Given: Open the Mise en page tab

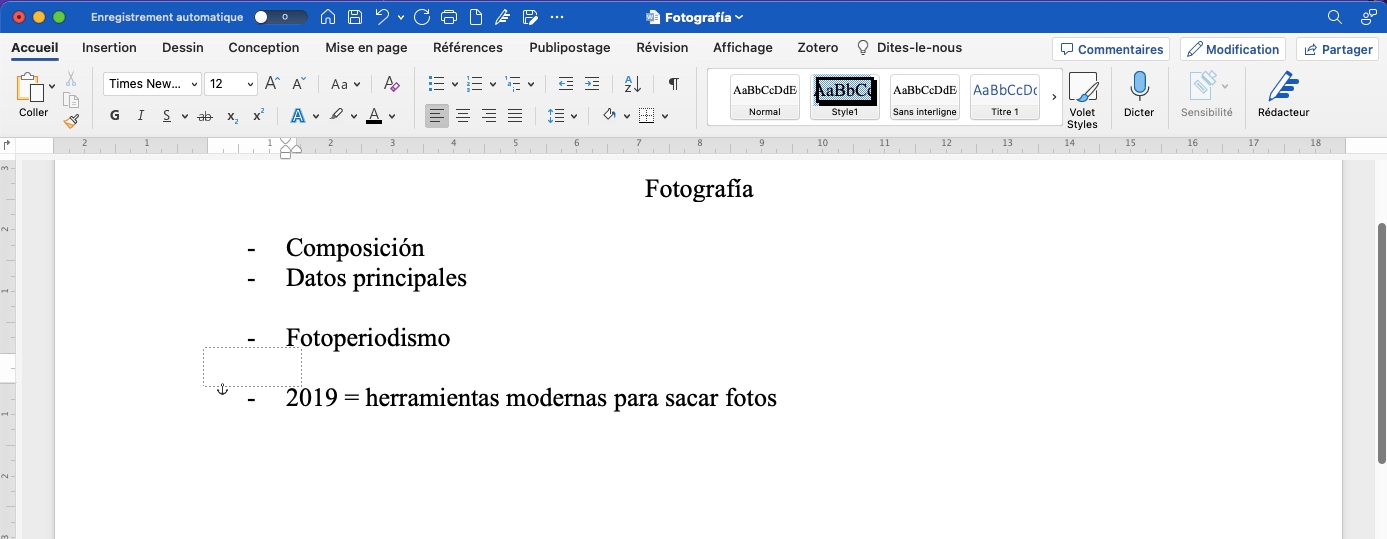Looking at the screenshot, I should tap(366, 48).
